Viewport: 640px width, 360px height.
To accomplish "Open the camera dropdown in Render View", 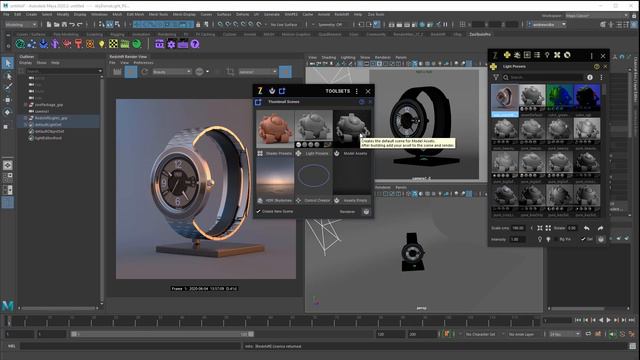I will click(258, 72).
